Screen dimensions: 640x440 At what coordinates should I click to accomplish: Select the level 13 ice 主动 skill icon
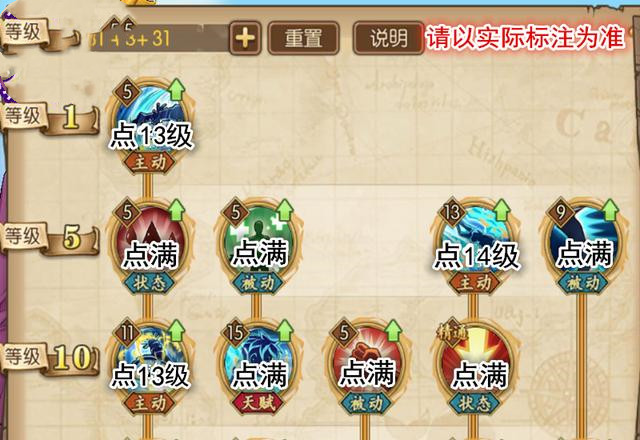click(x=475, y=245)
